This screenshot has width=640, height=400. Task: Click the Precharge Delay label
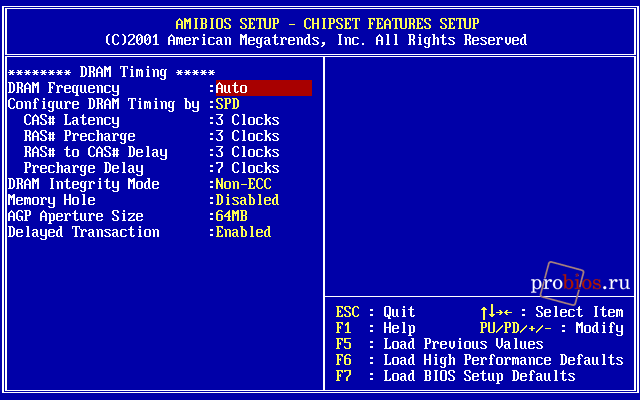[x=84, y=169]
